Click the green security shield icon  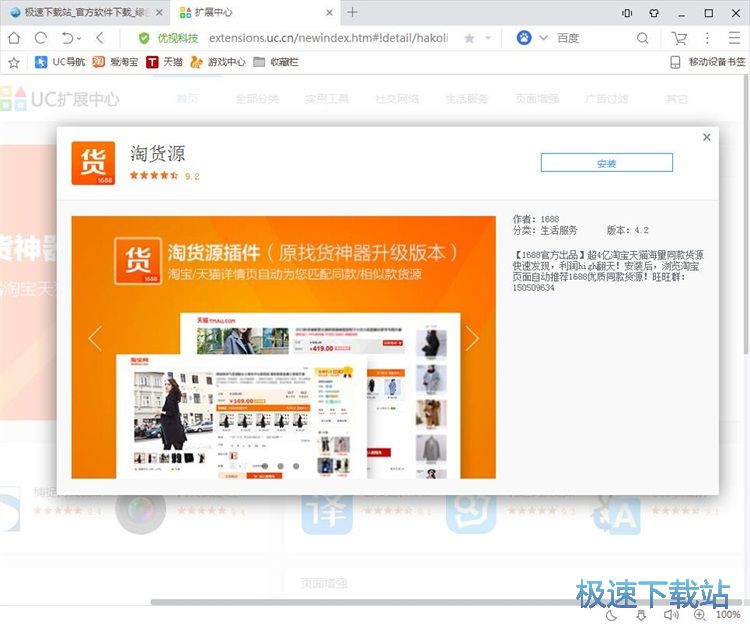pyautogui.click(x=143, y=38)
